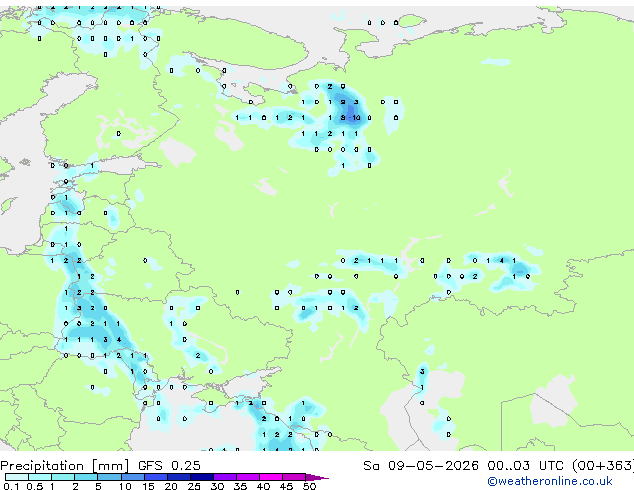The width and height of the screenshot is (634, 490).
Task: Click legend label '30'
Action: (x=217, y=486)
